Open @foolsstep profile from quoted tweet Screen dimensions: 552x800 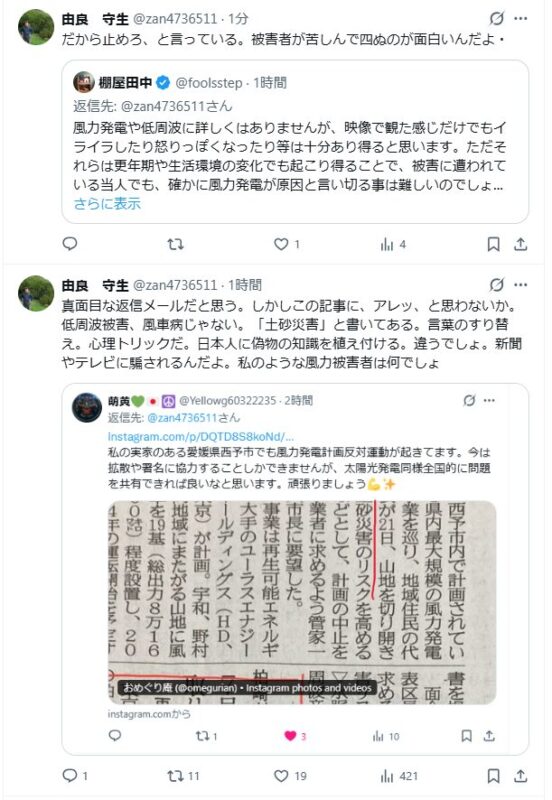coord(209,83)
